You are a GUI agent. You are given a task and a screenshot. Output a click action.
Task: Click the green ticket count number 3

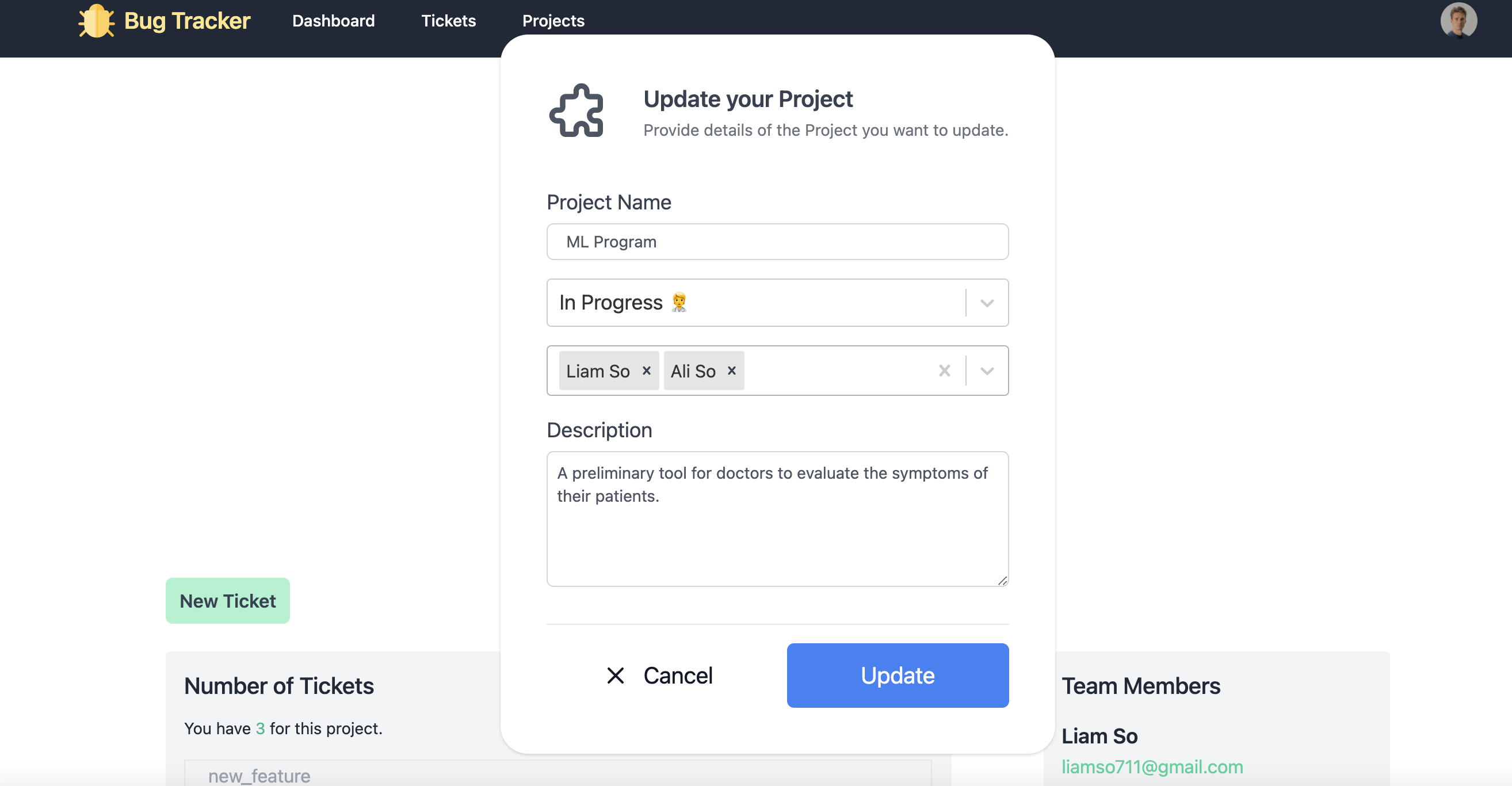pyautogui.click(x=260, y=728)
